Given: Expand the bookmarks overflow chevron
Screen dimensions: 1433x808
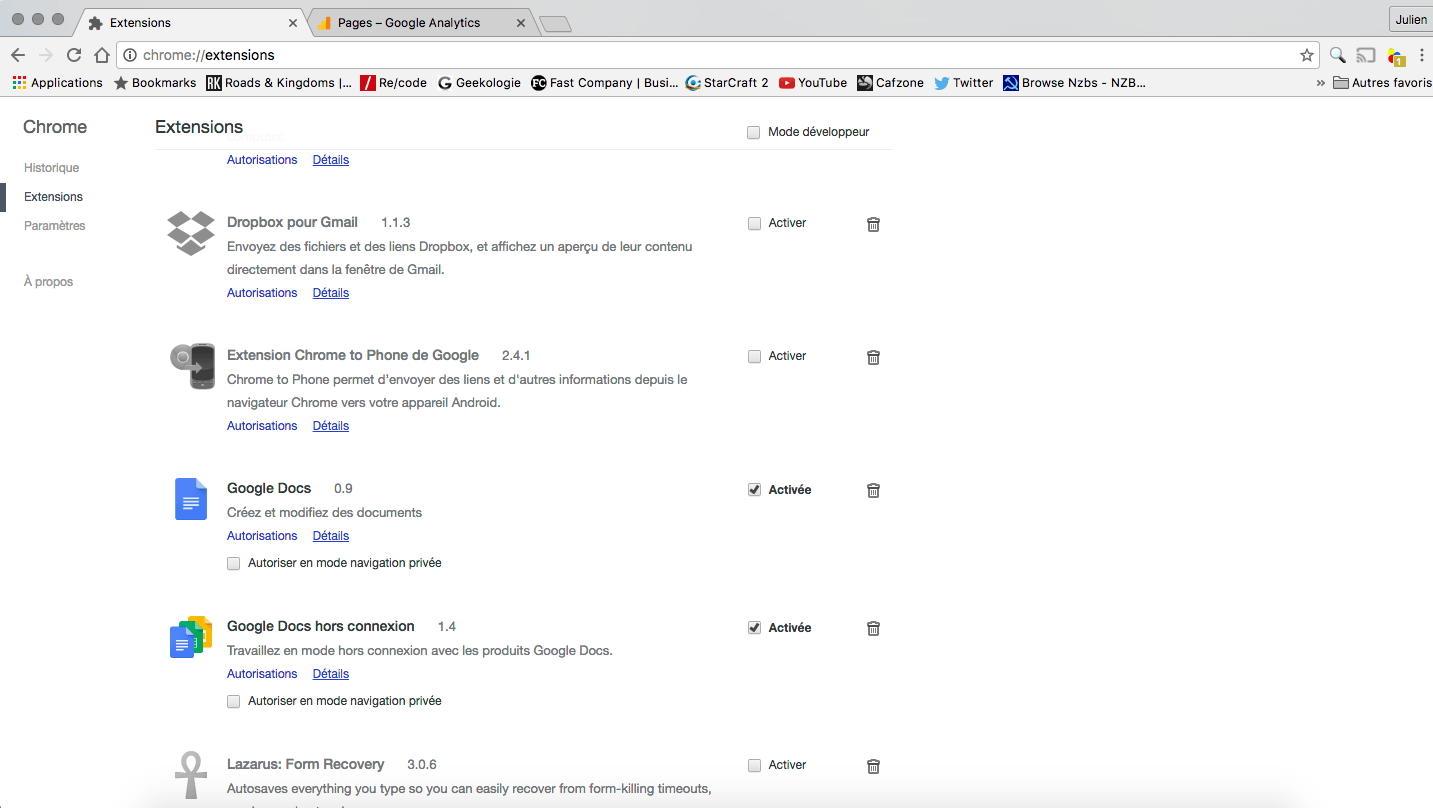Looking at the screenshot, I should point(1320,83).
